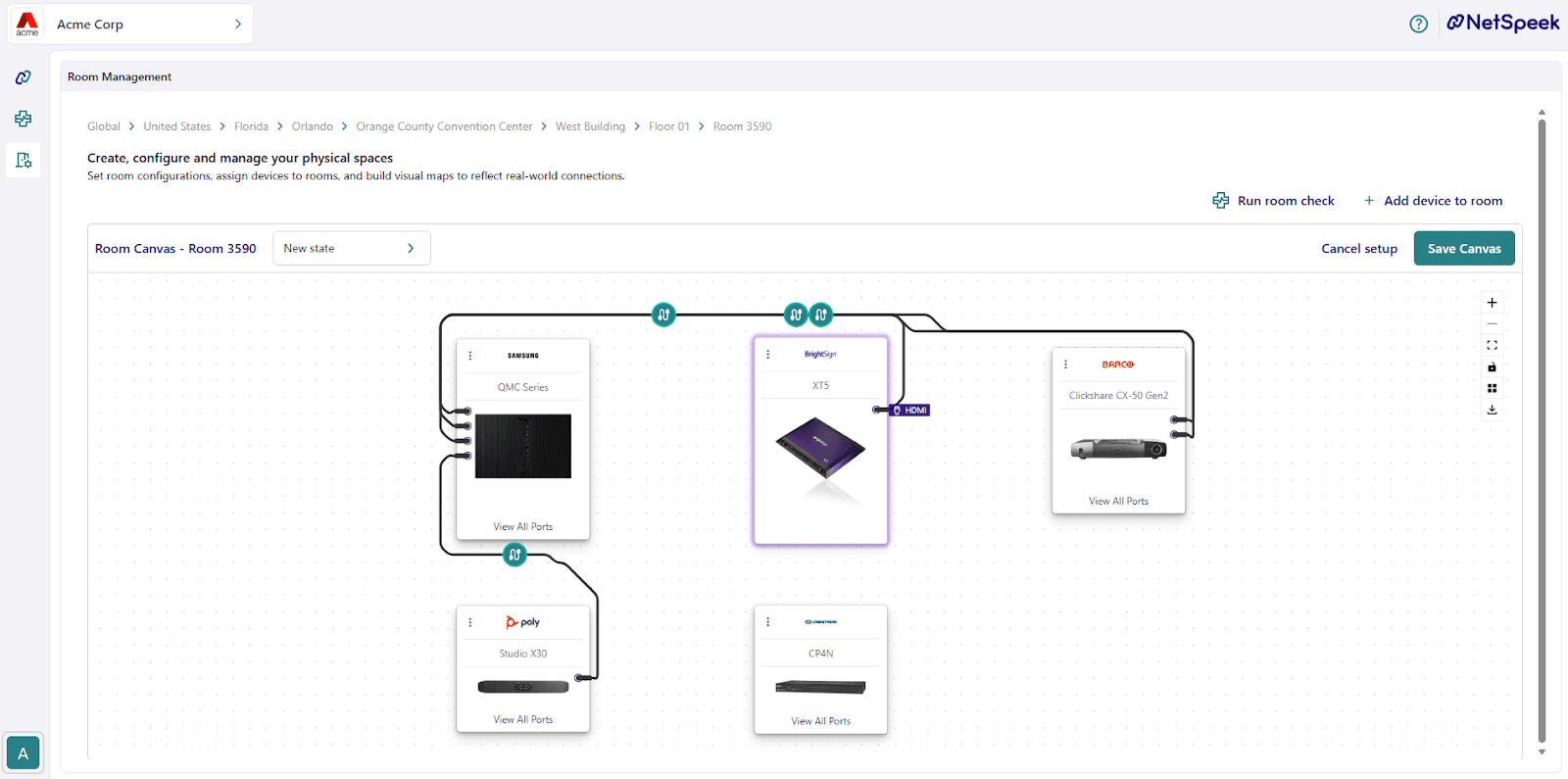Open View All Ports on Studio X30
The height and width of the screenshot is (779, 1568).
[x=523, y=719]
